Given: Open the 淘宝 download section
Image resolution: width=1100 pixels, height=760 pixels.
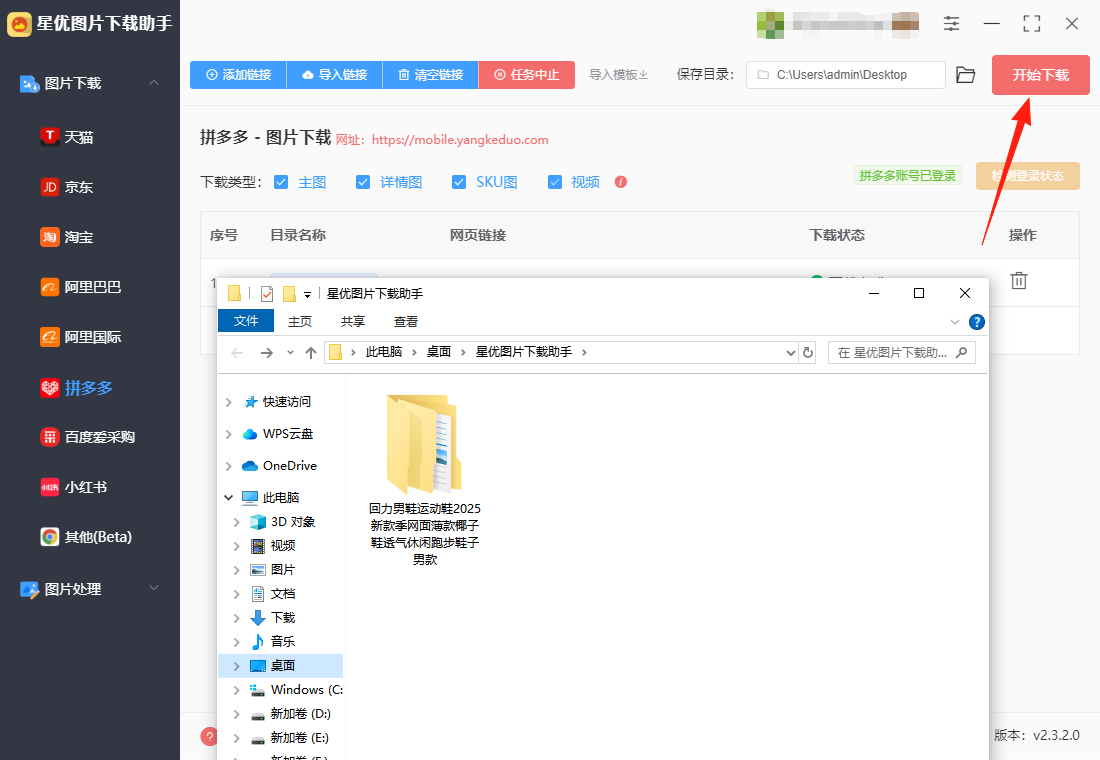Looking at the screenshot, I should tap(67, 237).
